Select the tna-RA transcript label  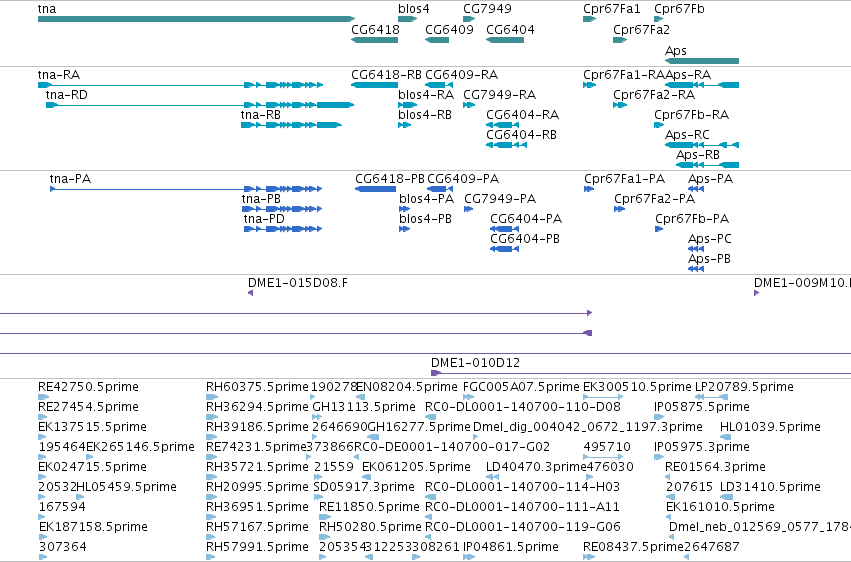pos(59,74)
